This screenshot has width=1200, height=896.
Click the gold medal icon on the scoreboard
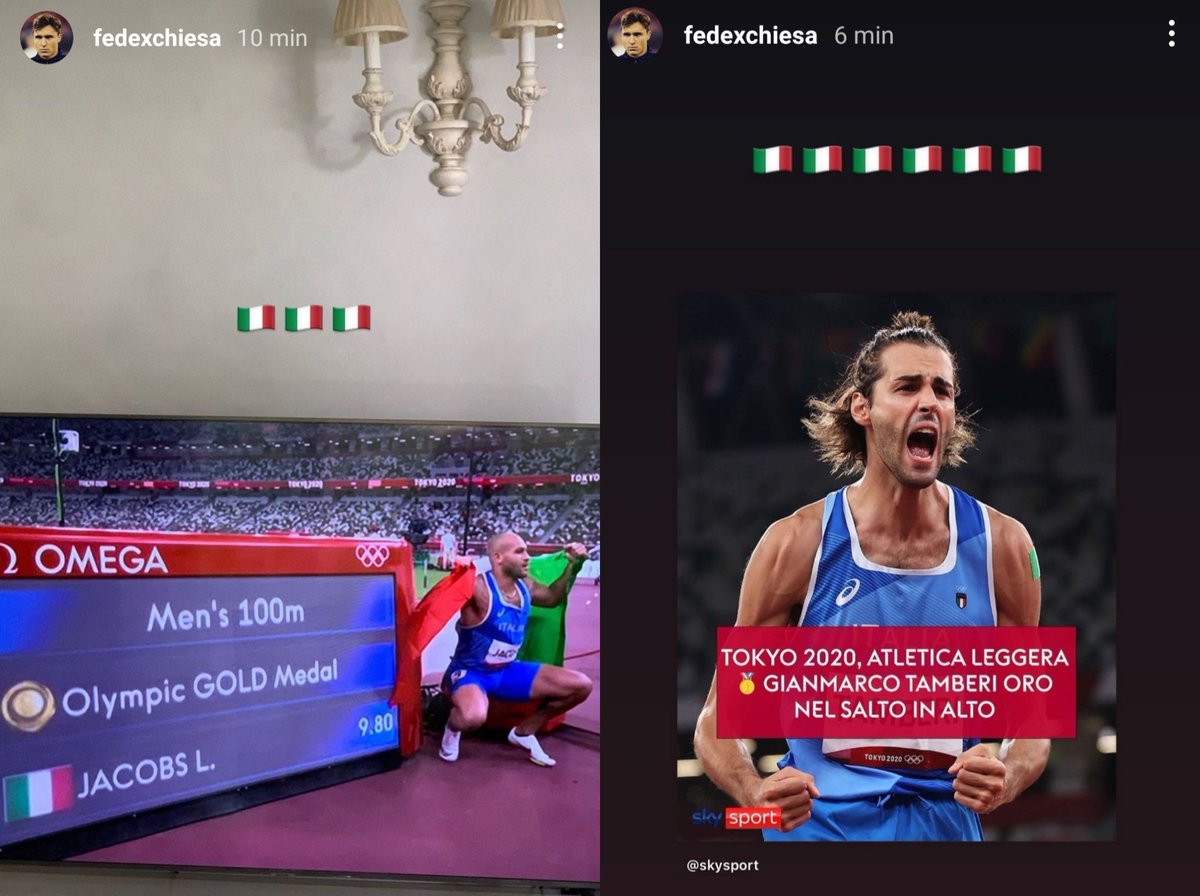pyautogui.click(x=27, y=705)
